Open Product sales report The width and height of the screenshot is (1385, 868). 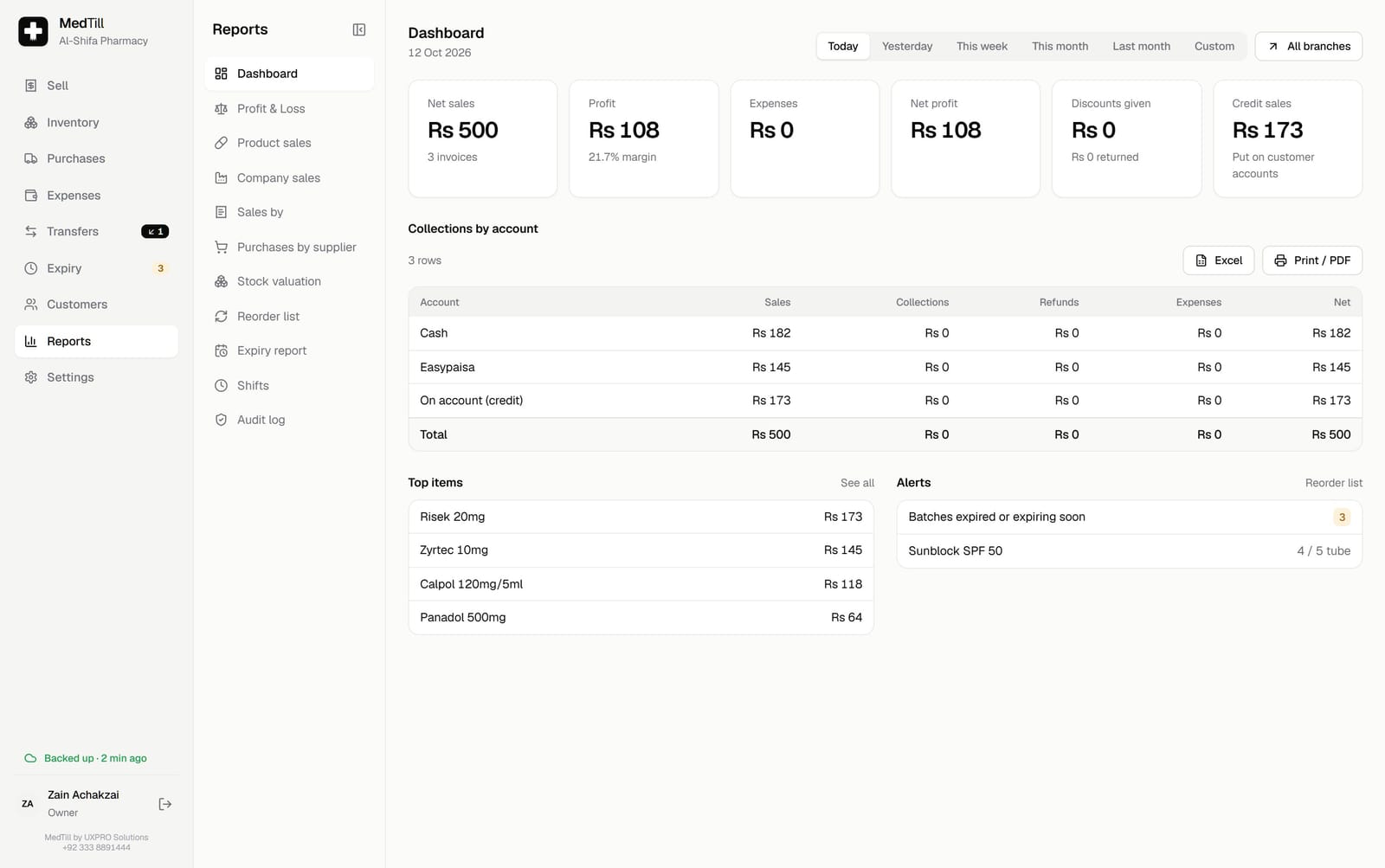(289, 143)
